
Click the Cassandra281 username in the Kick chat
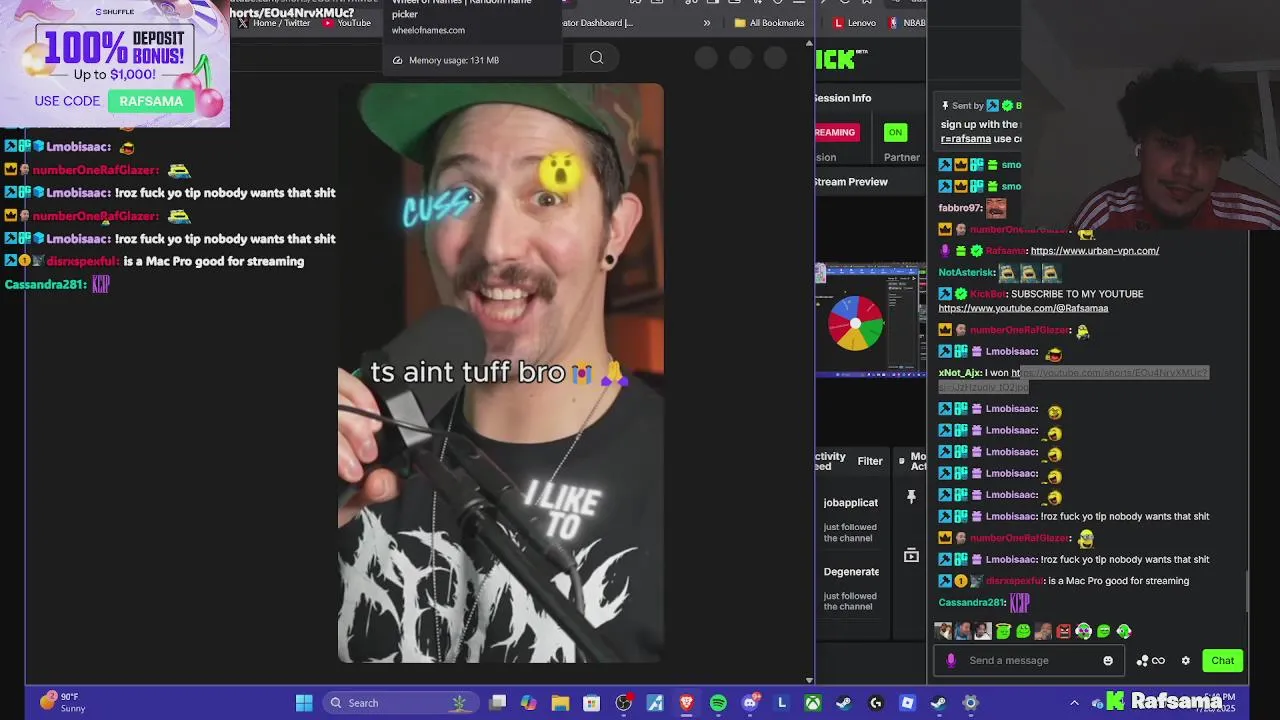tap(971, 602)
